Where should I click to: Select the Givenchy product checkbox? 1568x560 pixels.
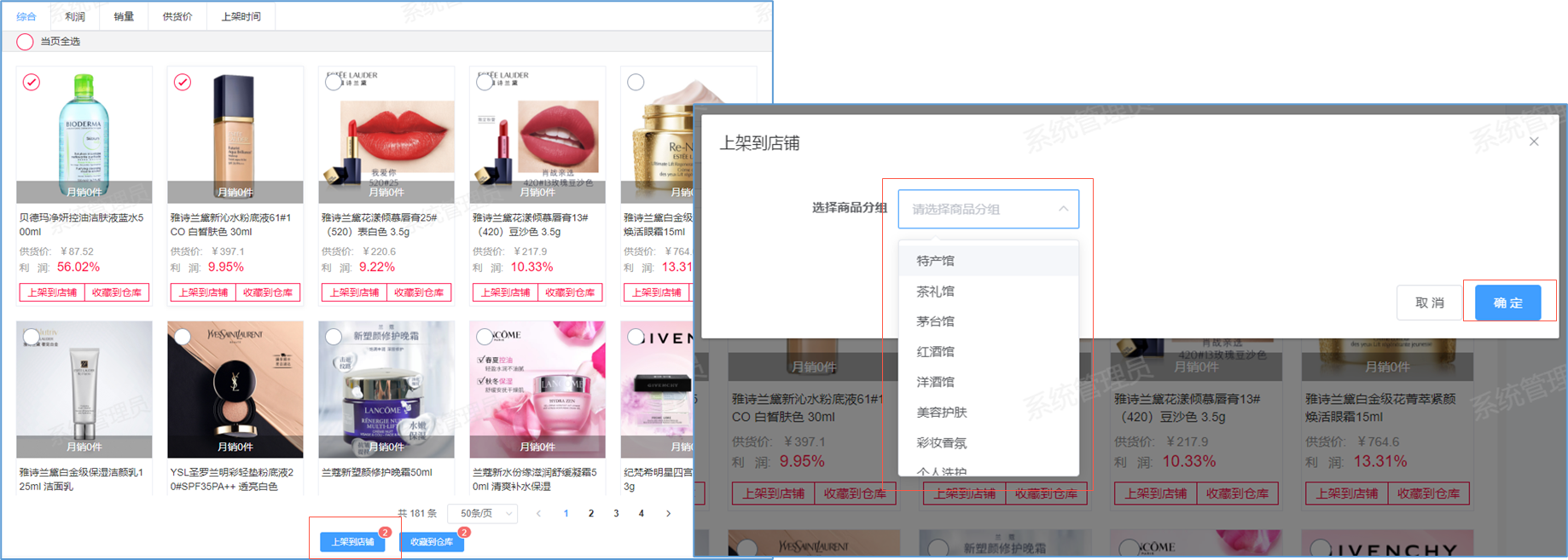click(636, 336)
